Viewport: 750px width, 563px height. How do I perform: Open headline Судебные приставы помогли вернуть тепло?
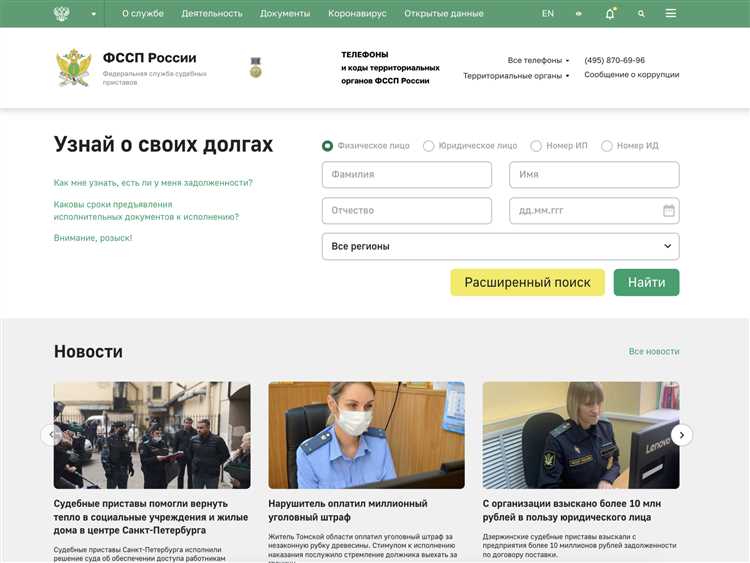pos(151,517)
